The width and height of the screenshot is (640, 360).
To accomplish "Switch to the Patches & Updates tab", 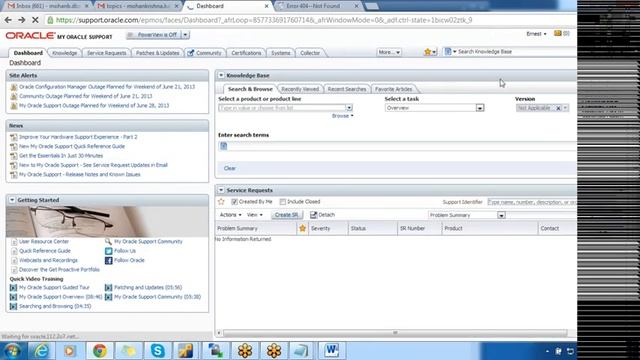I will click(158, 53).
